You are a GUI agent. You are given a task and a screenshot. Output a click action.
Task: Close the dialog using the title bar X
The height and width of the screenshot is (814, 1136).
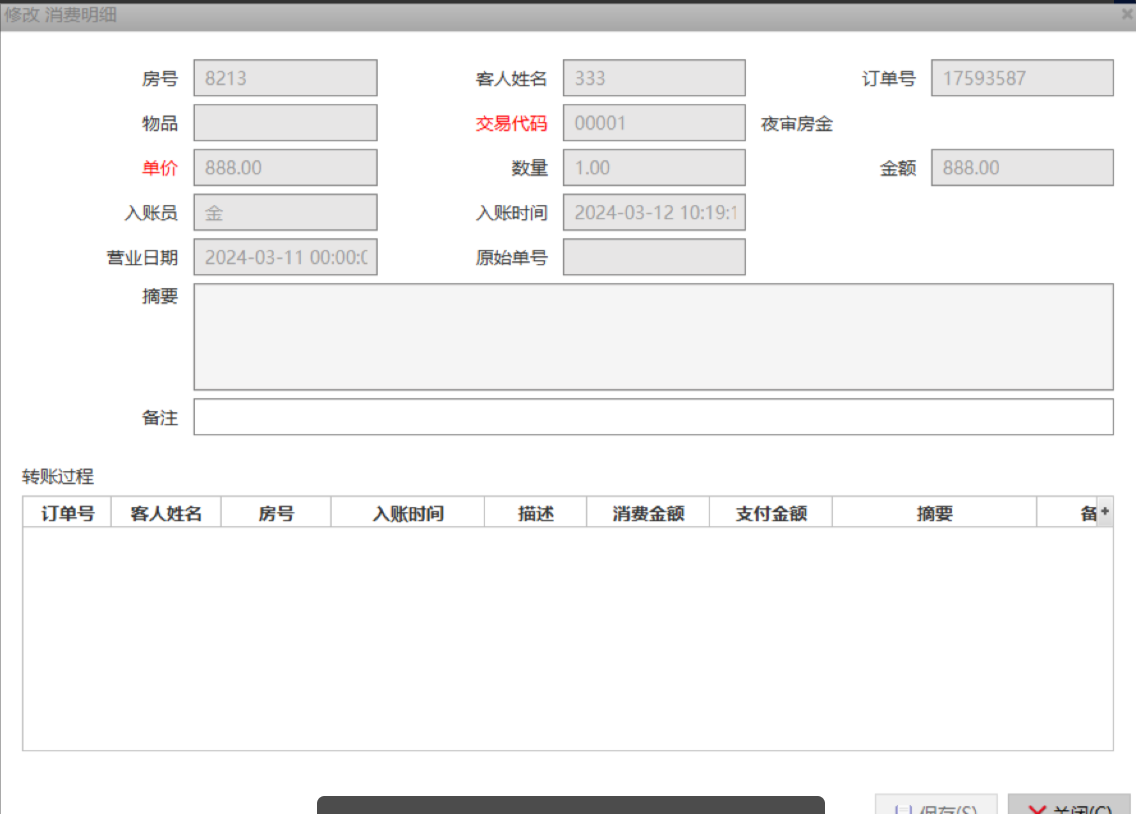1127,15
